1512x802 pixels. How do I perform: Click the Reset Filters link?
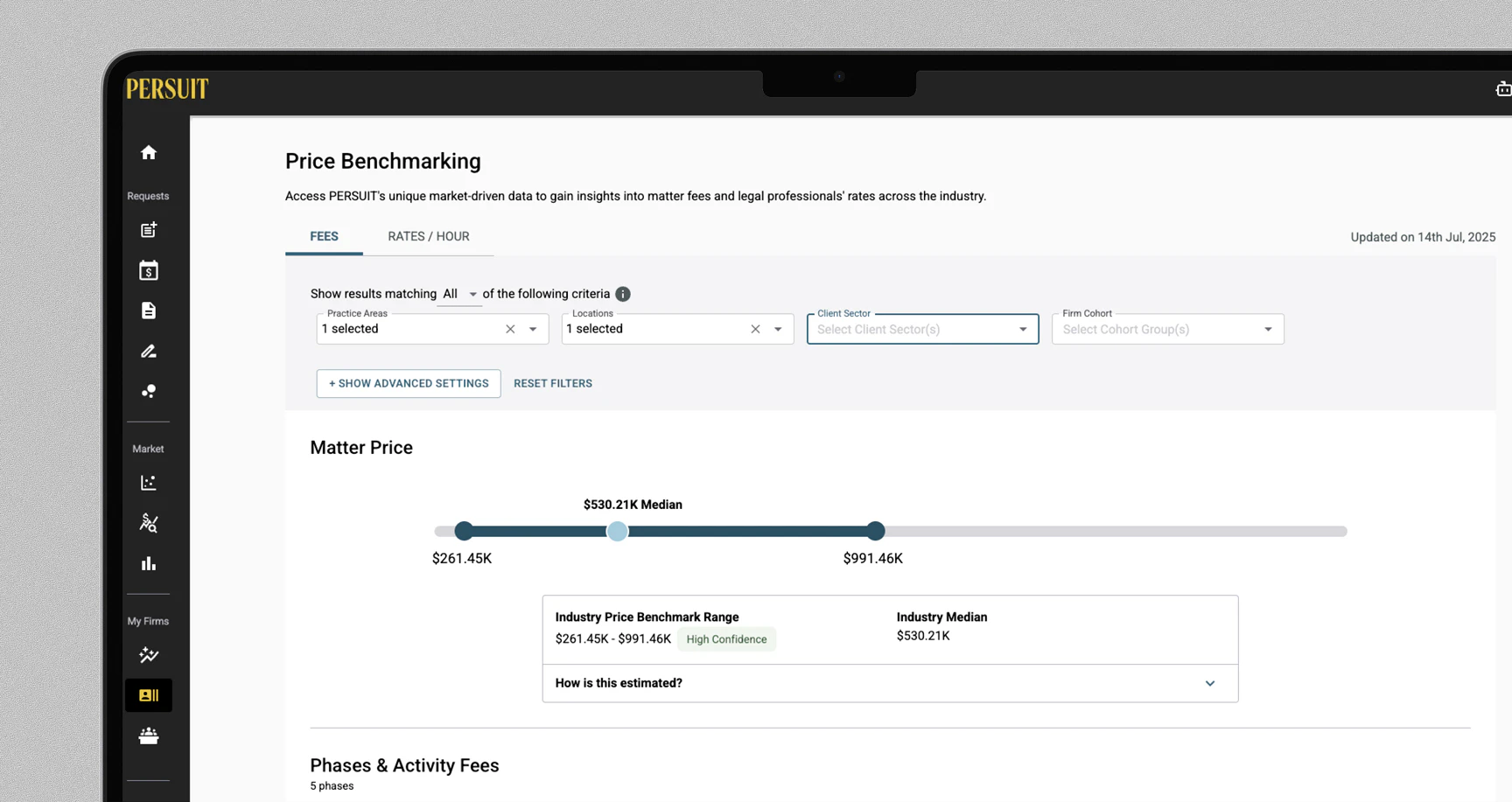(553, 384)
